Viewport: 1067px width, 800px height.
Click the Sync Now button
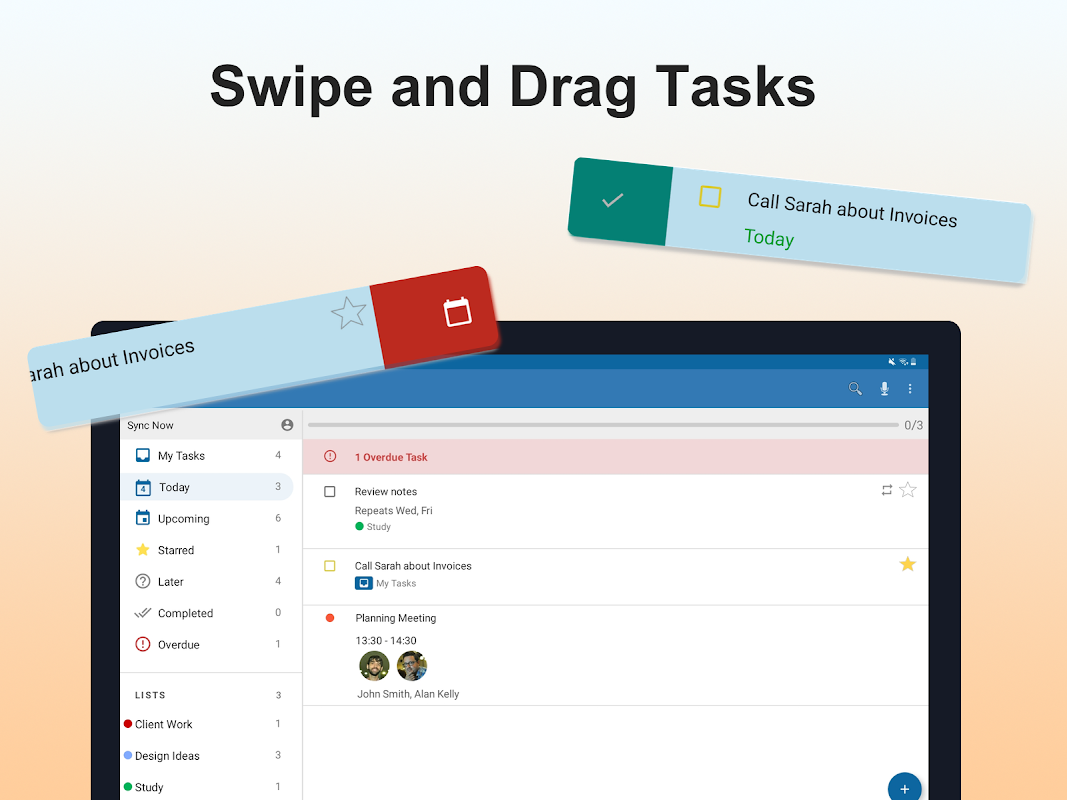[x=150, y=425]
